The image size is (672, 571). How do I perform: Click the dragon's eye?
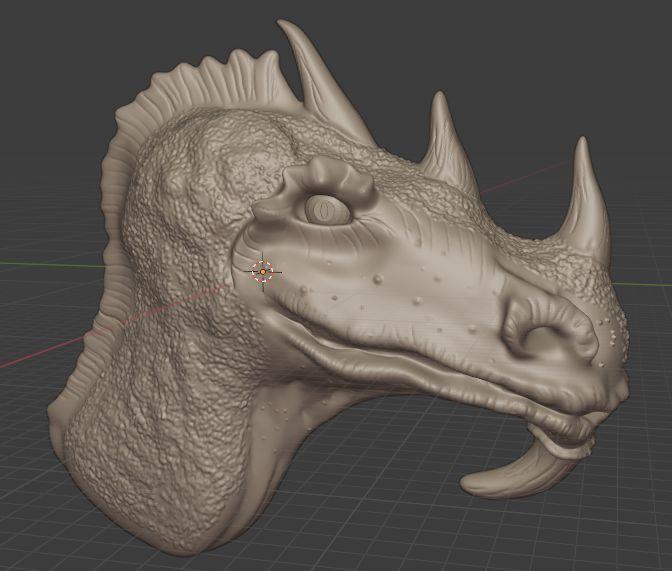(324, 210)
